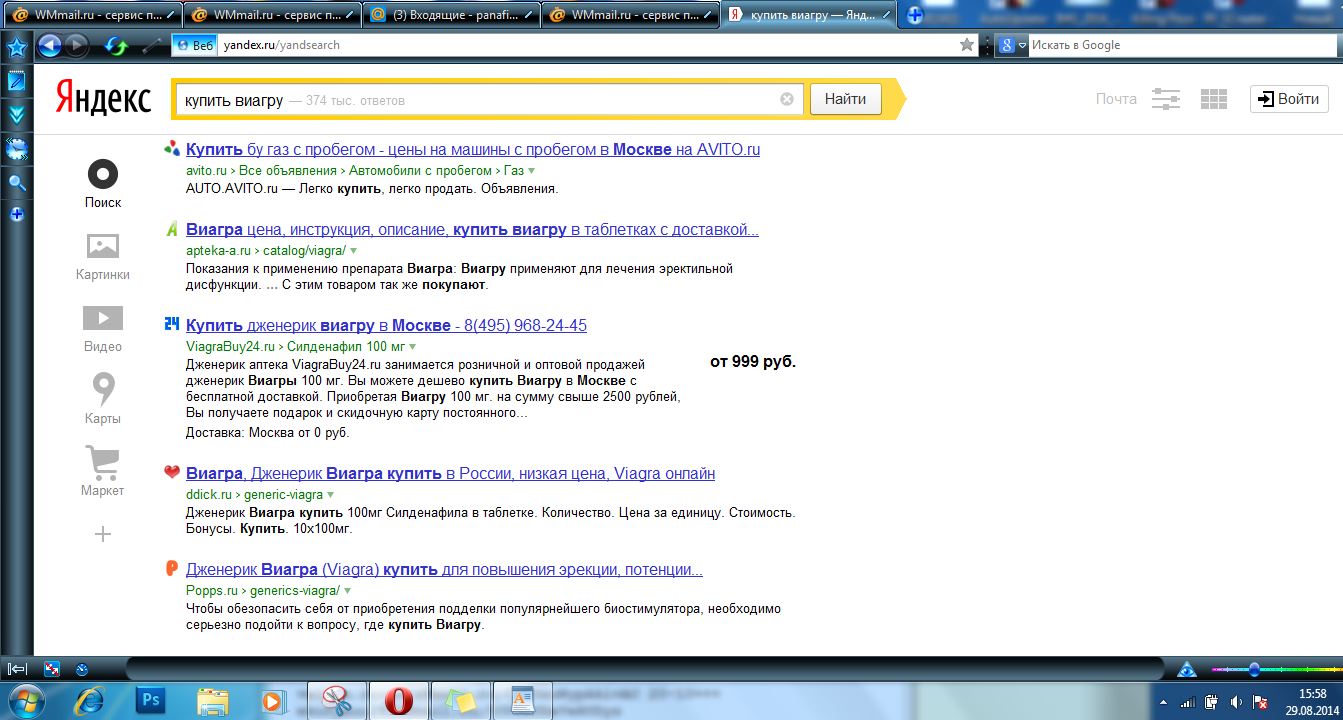Click the volume icon in the system tray
Image resolution: width=1343 pixels, height=720 pixels.
click(1236, 702)
